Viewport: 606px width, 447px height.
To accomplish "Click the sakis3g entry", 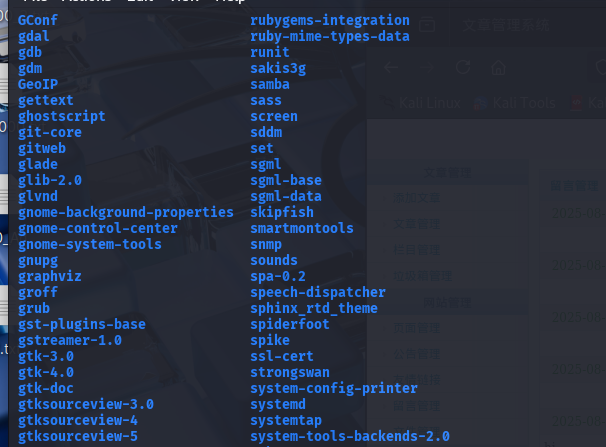I will tap(278, 68).
